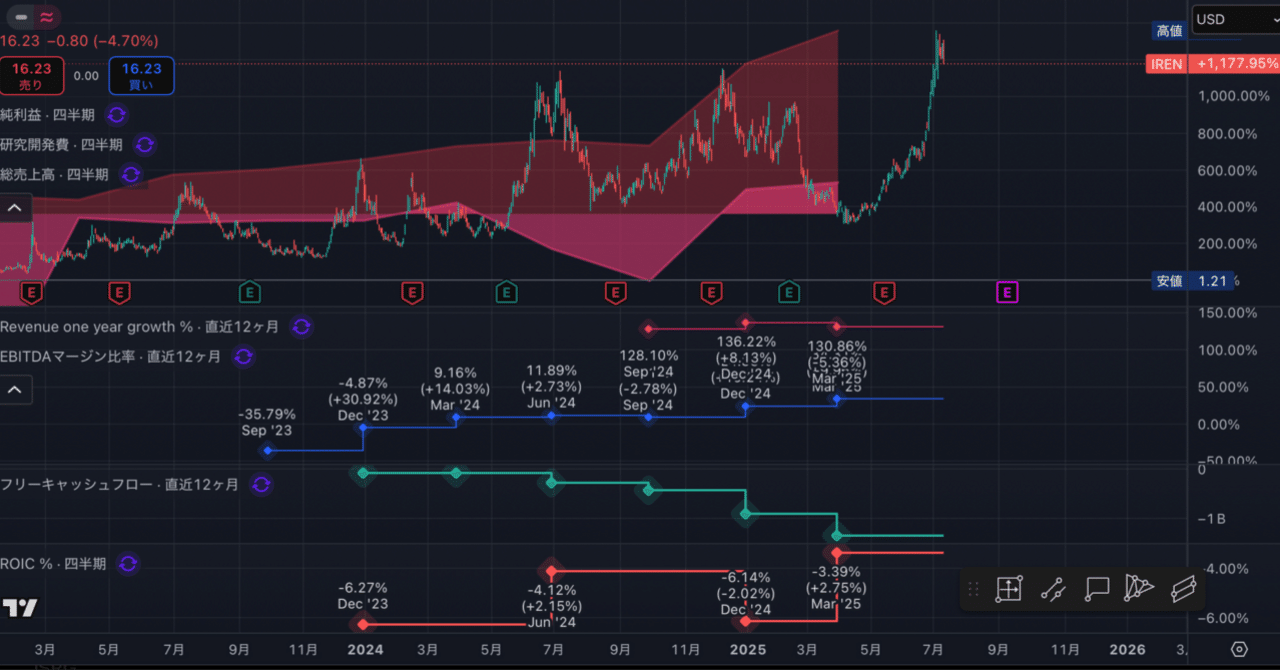Click the refresh icon beside EBITDAマージン比率
This screenshot has width=1280, height=670.
(242, 356)
